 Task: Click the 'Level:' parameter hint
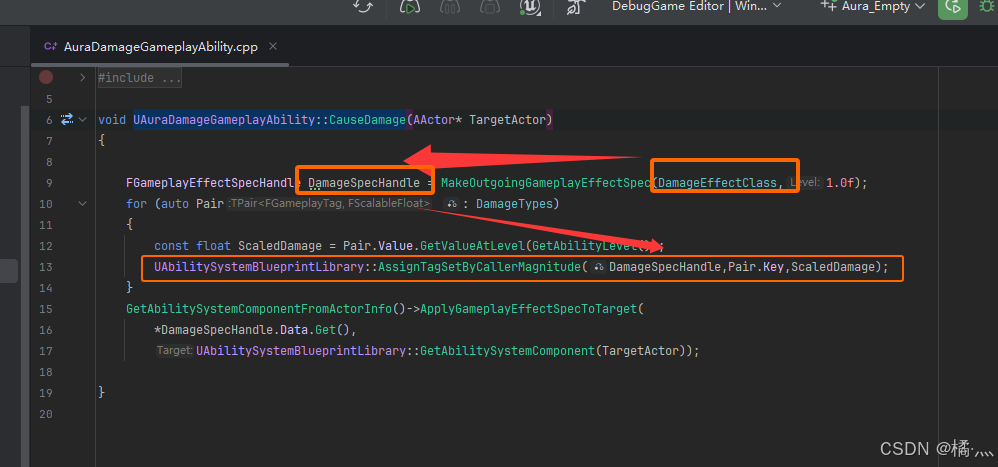point(804,183)
